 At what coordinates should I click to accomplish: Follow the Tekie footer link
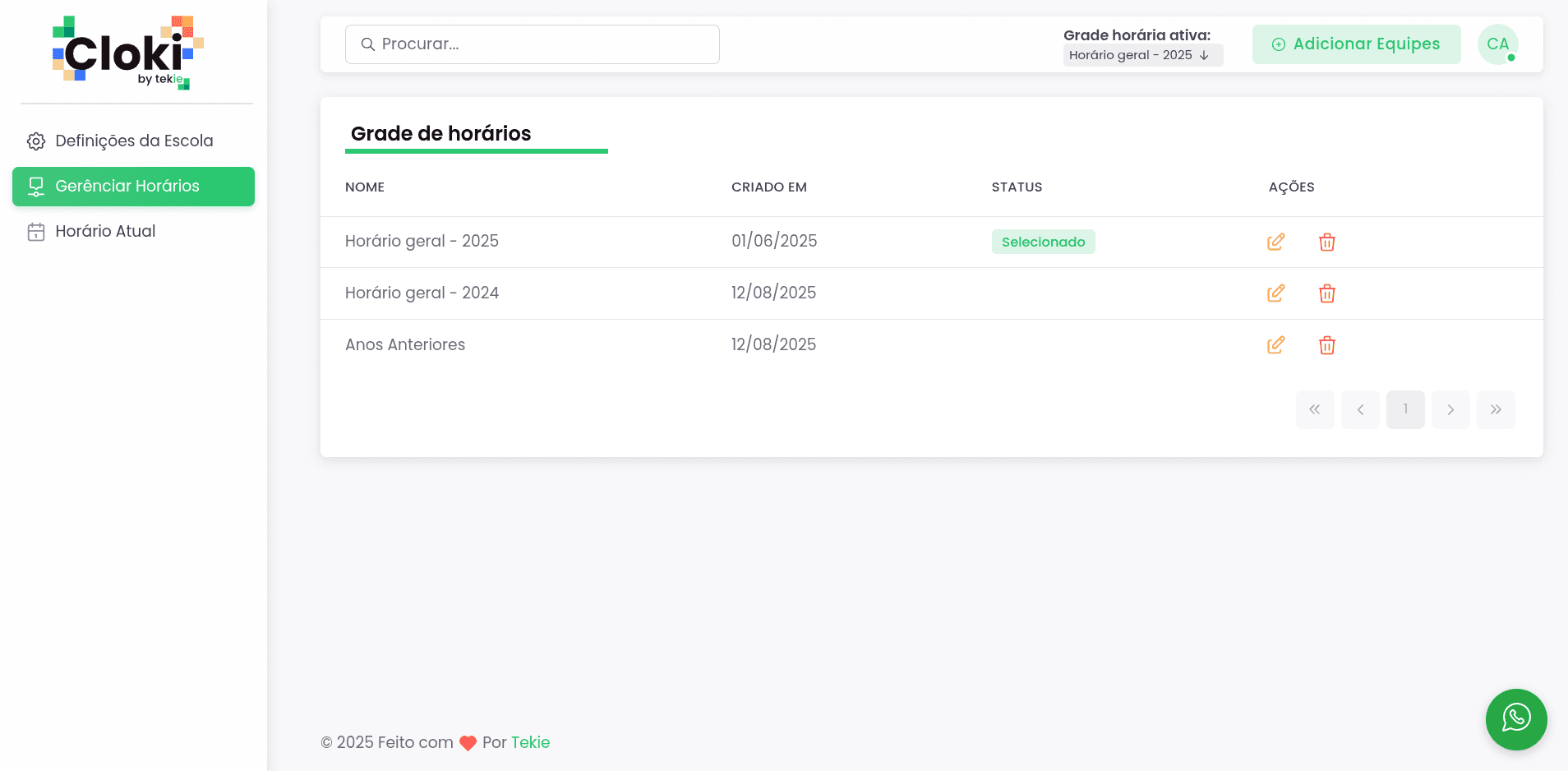pos(530,742)
